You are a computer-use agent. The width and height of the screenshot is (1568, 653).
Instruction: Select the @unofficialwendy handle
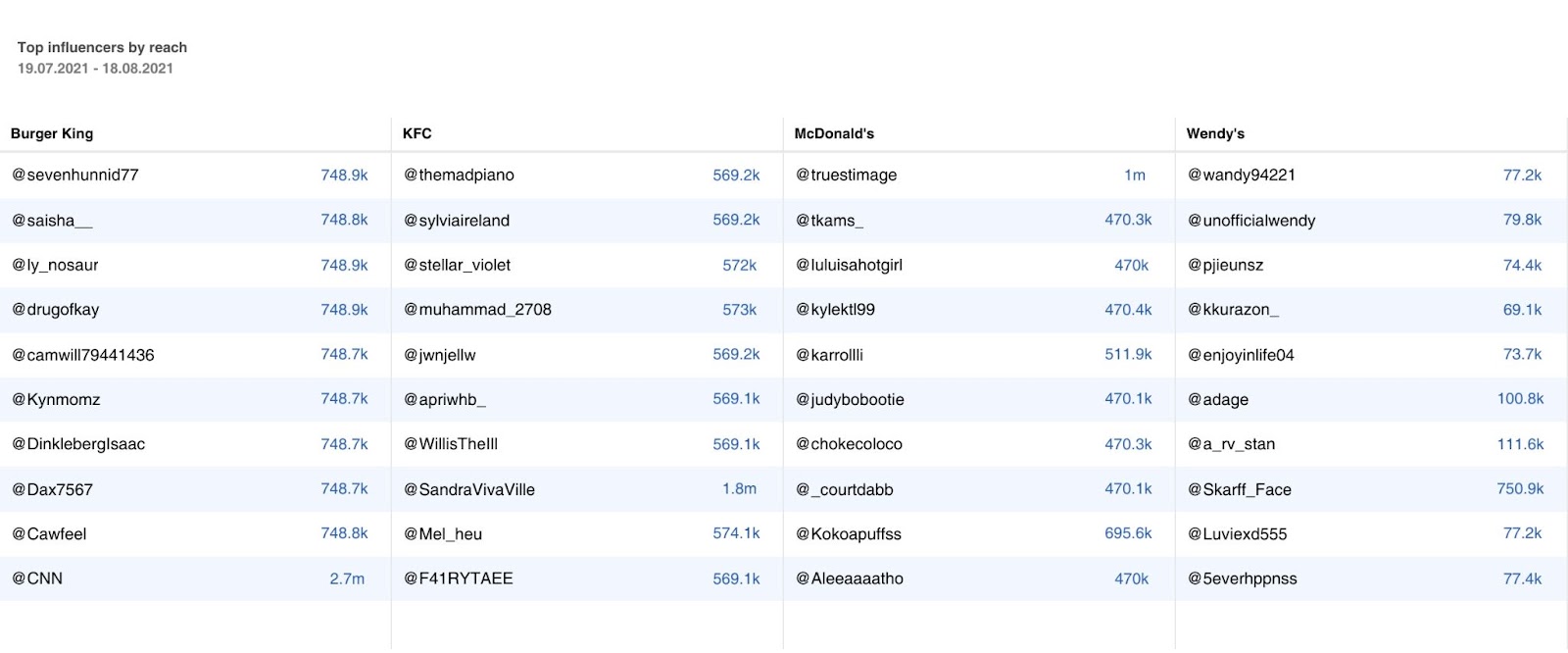click(1251, 221)
